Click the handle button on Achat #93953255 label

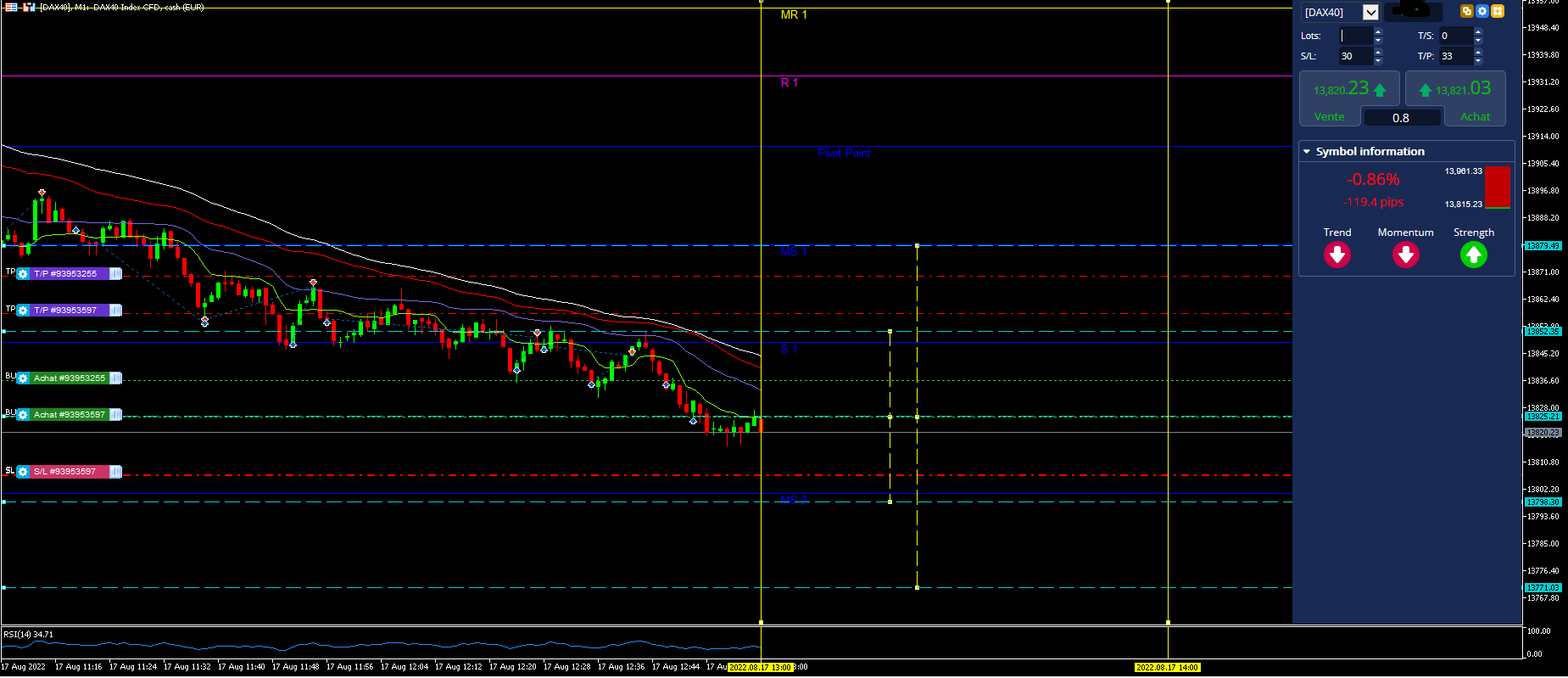point(115,378)
